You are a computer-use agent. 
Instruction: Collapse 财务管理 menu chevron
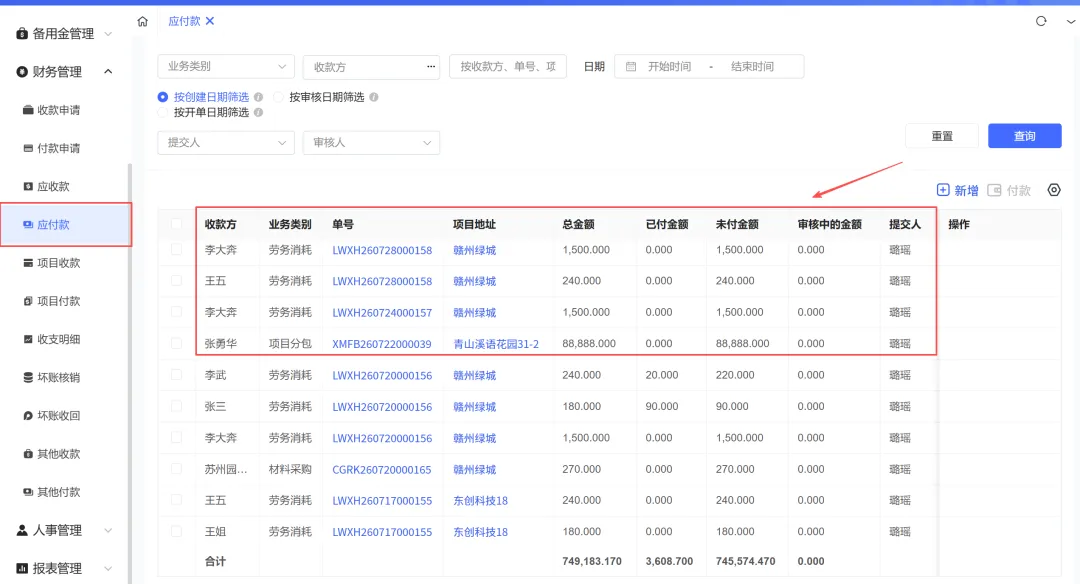108,72
